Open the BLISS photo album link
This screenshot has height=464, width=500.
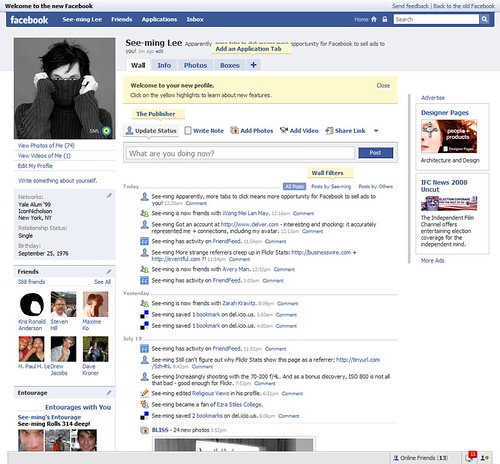(x=160, y=430)
